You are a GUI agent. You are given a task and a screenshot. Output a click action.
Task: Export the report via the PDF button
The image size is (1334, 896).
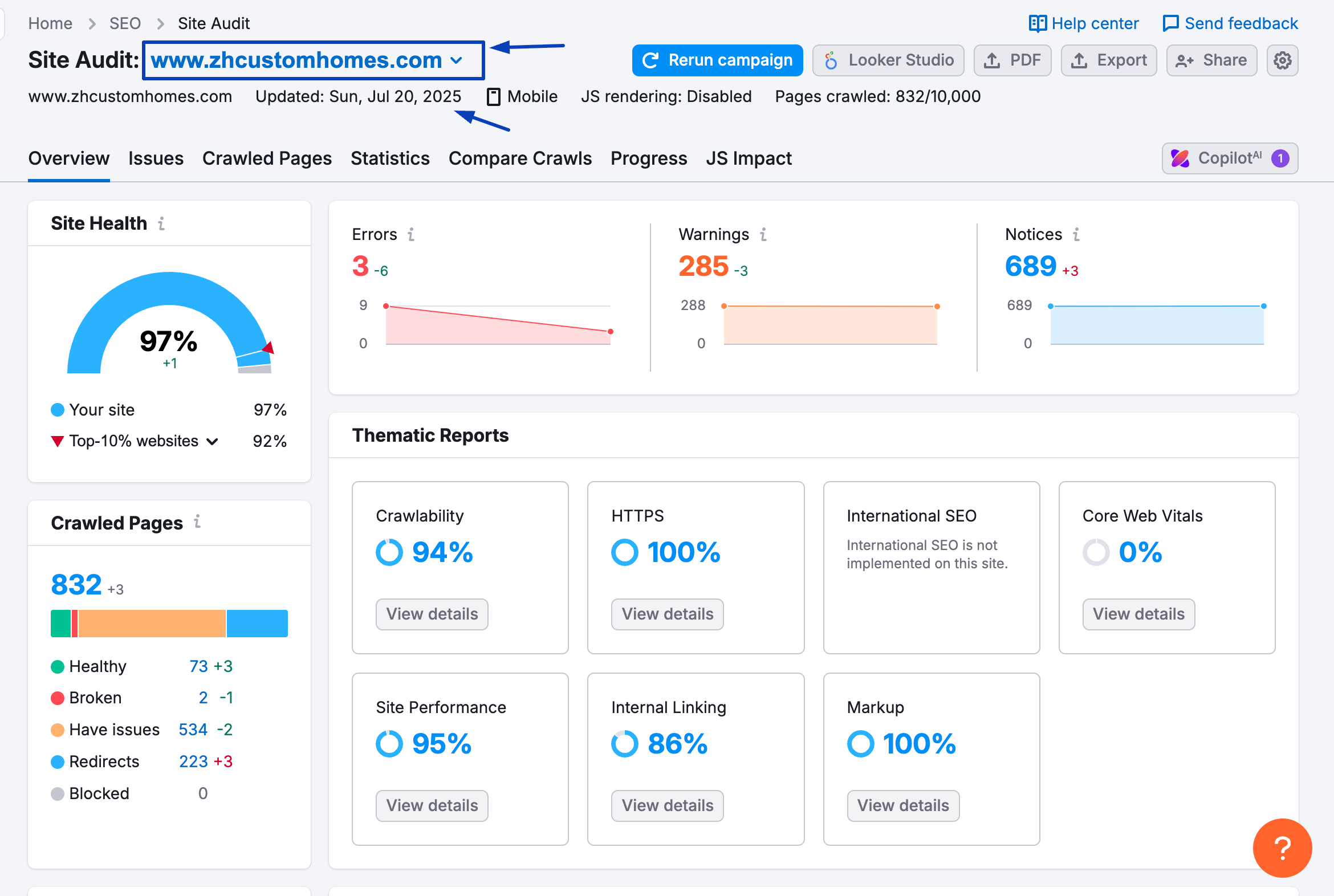1012,60
